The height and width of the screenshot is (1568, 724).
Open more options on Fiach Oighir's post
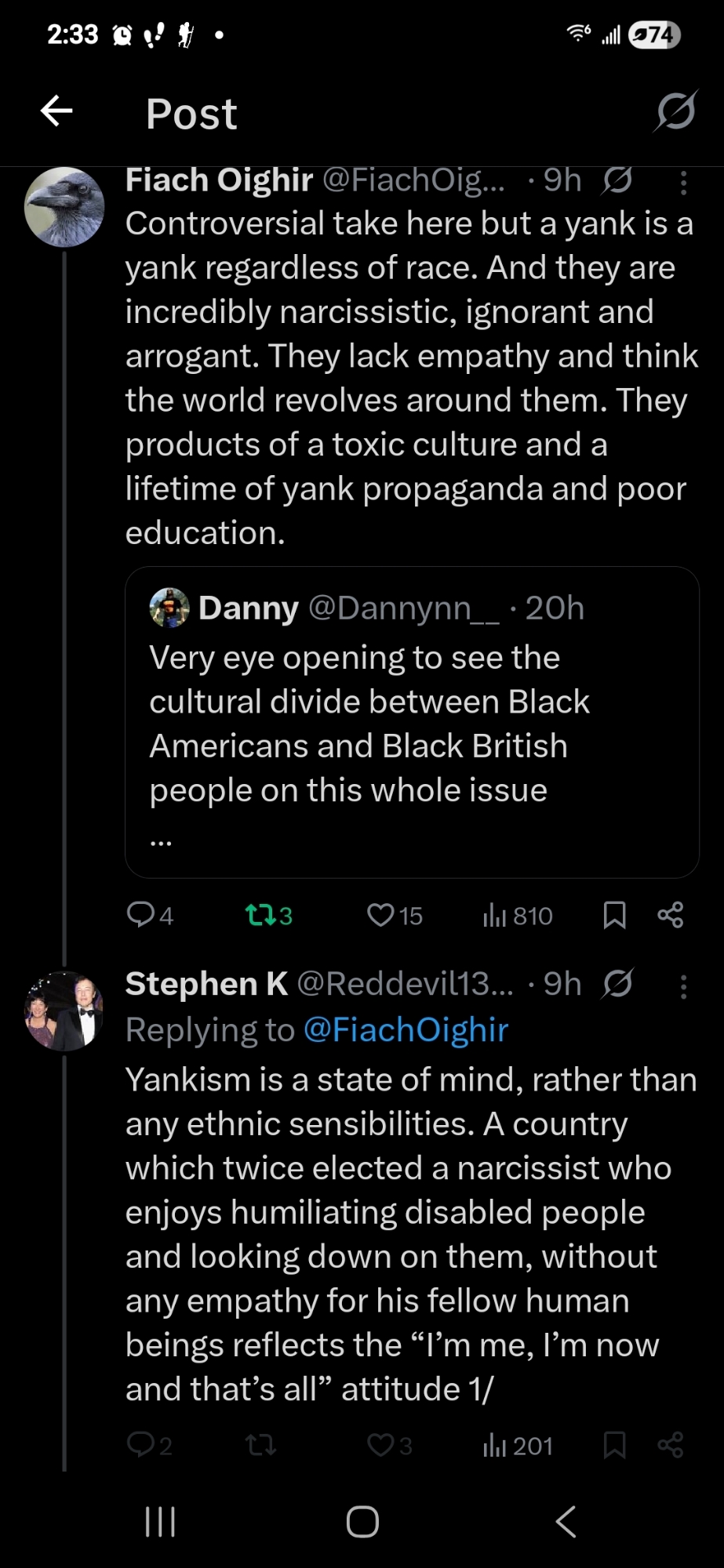click(683, 183)
